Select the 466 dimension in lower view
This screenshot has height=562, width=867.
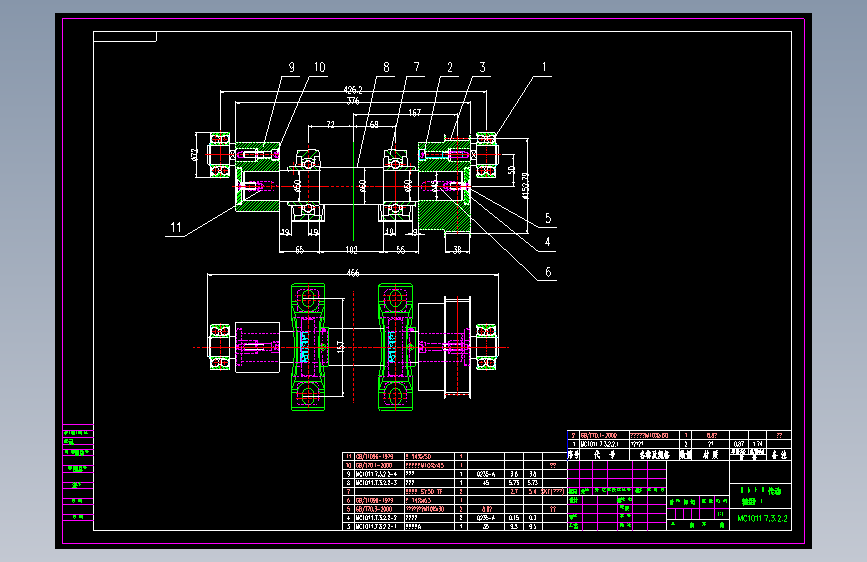point(353,273)
